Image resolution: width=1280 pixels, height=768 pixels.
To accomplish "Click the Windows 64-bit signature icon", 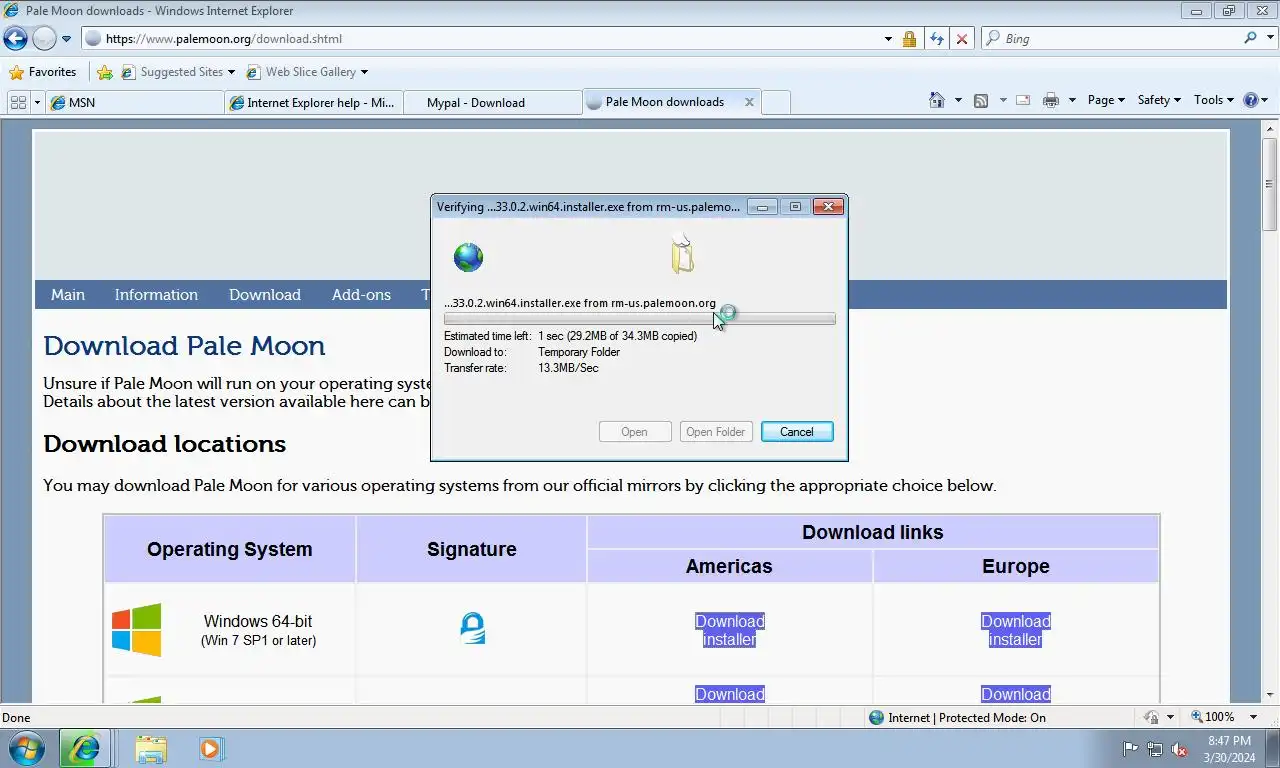I will 472,628.
